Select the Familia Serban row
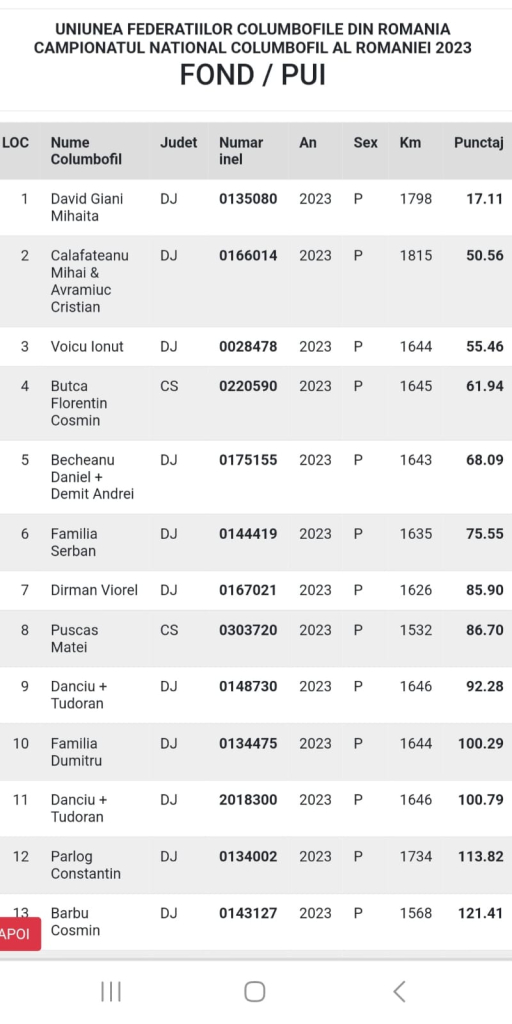This screenshot has width=512, height=1024. [x=256, y=542]
